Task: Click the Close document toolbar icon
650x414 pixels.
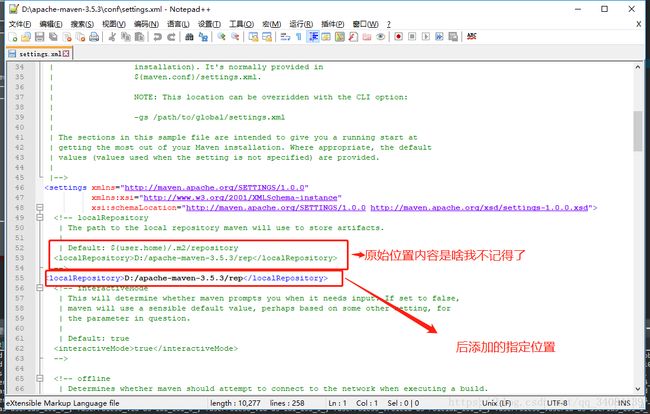Action: click(67, 37)
